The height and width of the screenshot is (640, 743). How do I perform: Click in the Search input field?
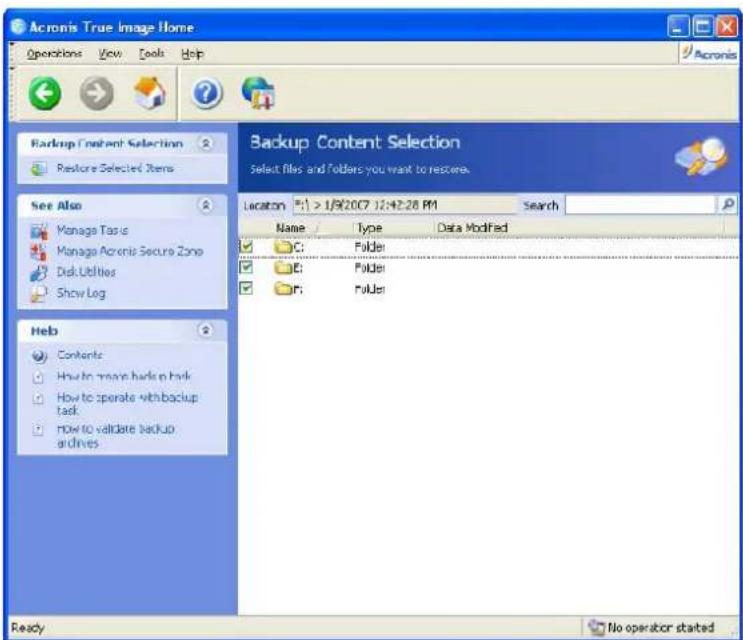[x=640, y=205]
